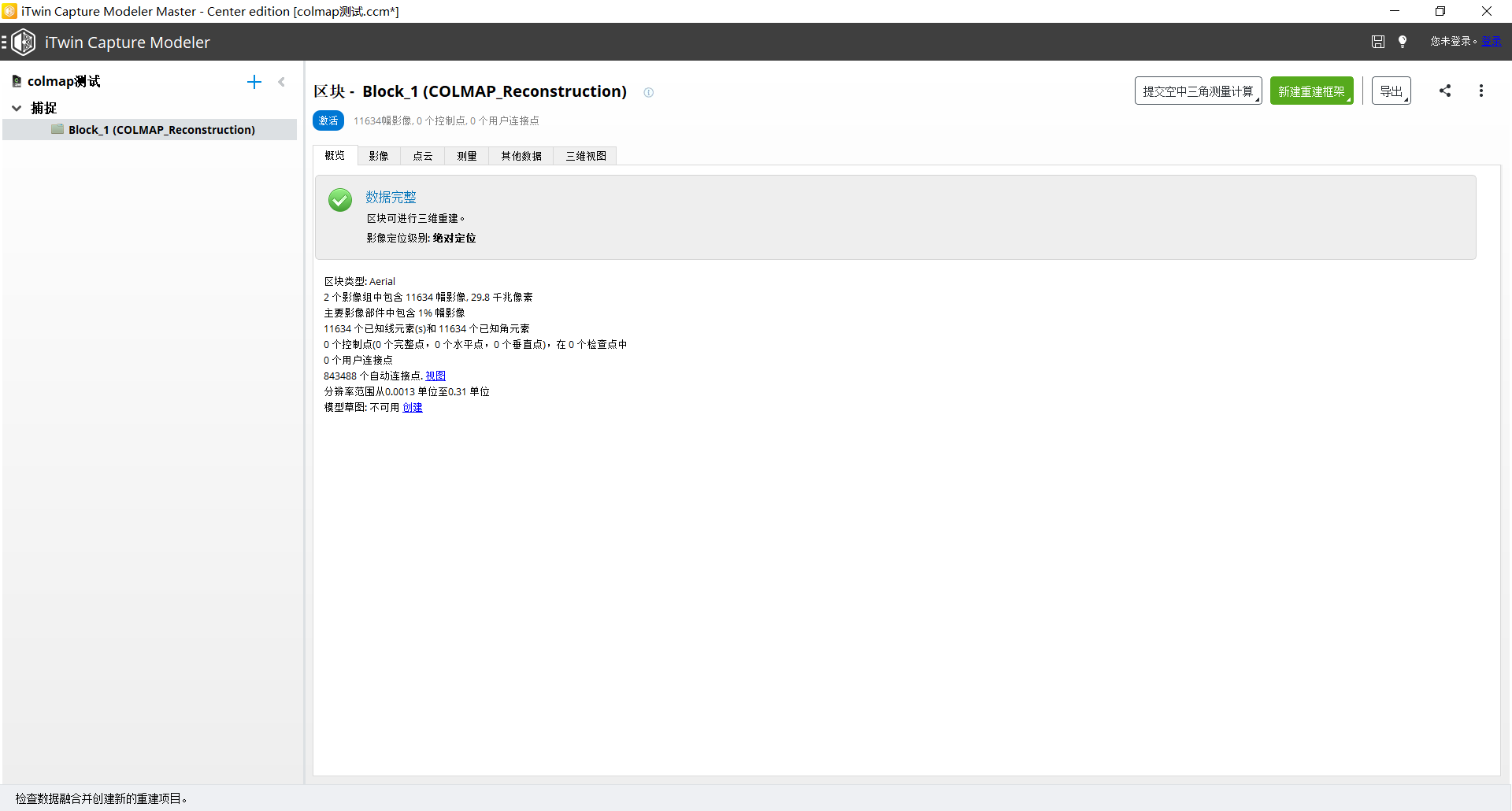
Task: Click the share icon
Action: point(1445,91)
